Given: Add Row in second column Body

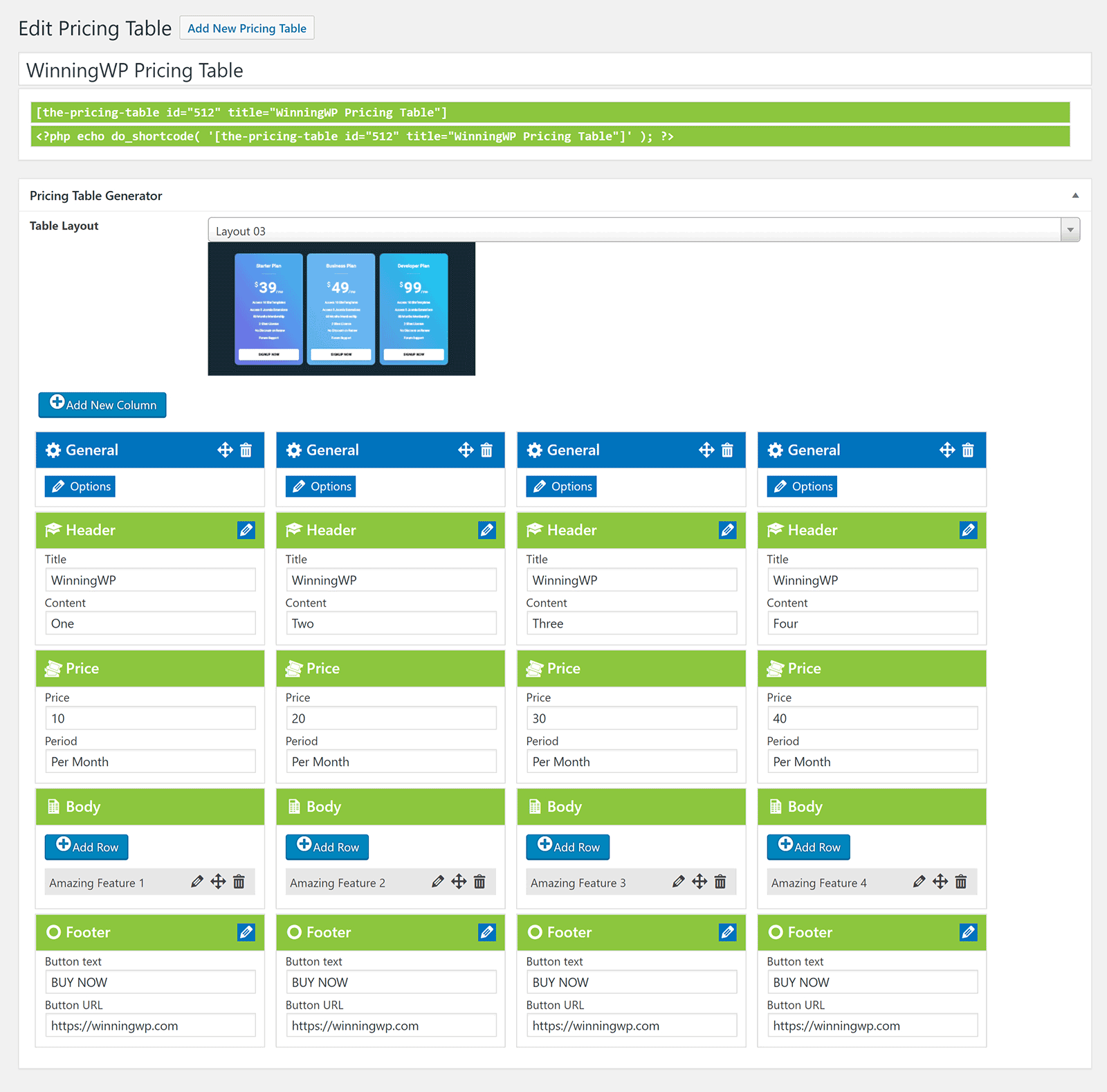Looking at the screenshot, I should click(327, 847).
